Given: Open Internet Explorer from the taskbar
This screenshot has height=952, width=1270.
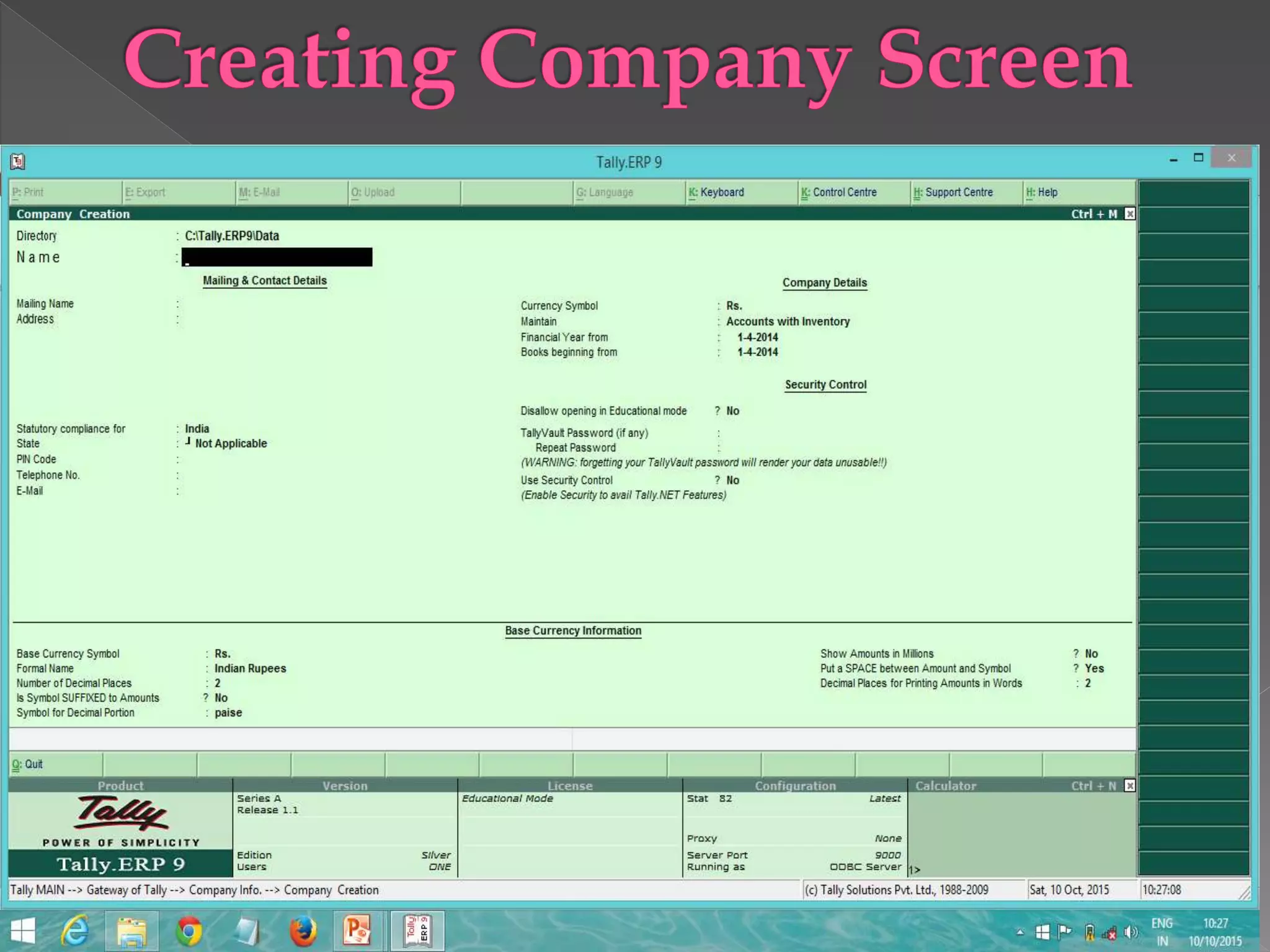Looking at the screenshot, I should [x=75, y=931].
